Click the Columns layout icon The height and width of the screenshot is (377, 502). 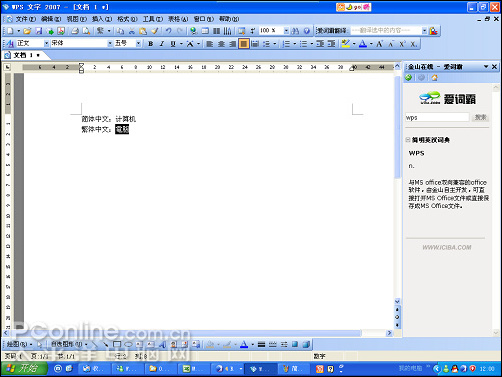pyautogui.click(x=216, y=31)
